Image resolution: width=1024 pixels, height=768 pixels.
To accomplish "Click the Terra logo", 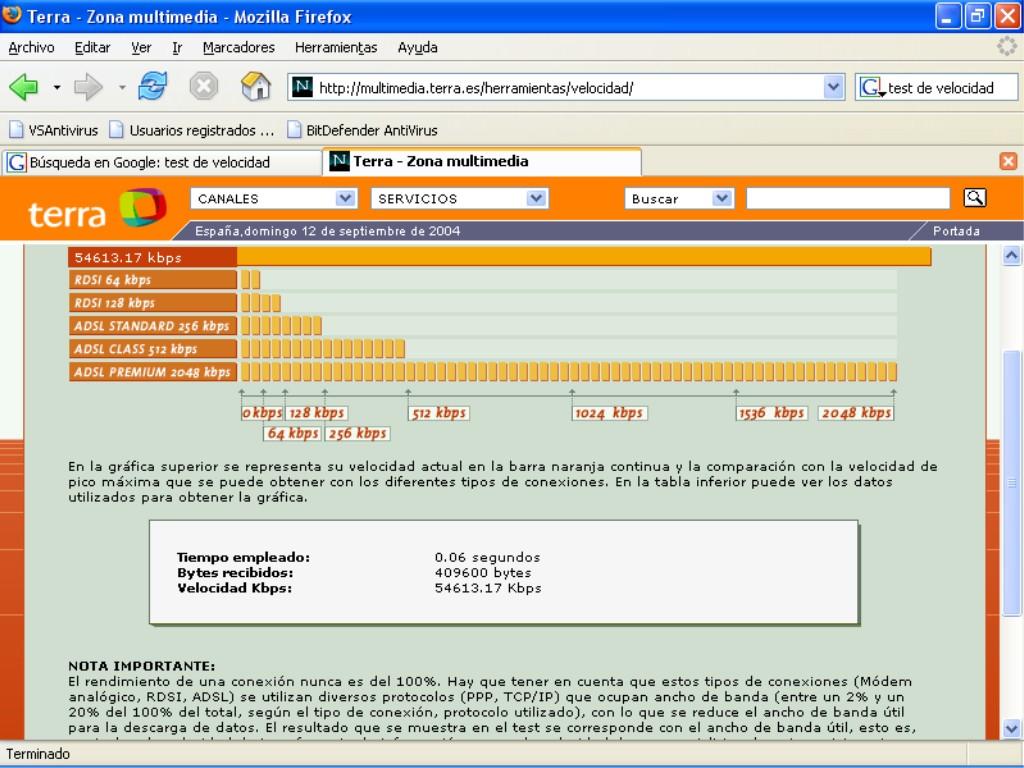I will pyautogui.click(x=96, y=211).
